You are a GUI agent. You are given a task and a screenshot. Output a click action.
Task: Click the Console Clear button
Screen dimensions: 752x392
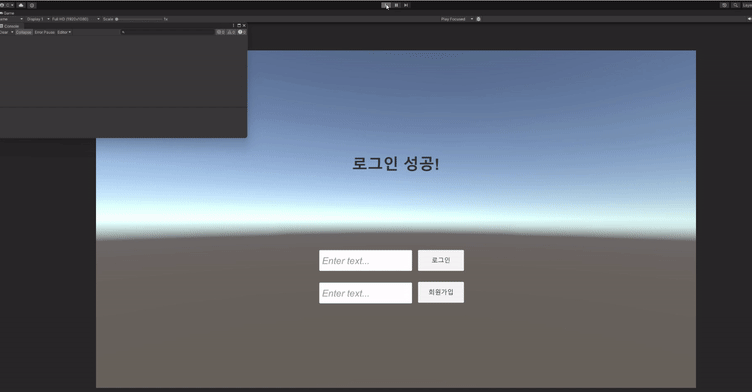pyautogui.click(x=3, y=32)
